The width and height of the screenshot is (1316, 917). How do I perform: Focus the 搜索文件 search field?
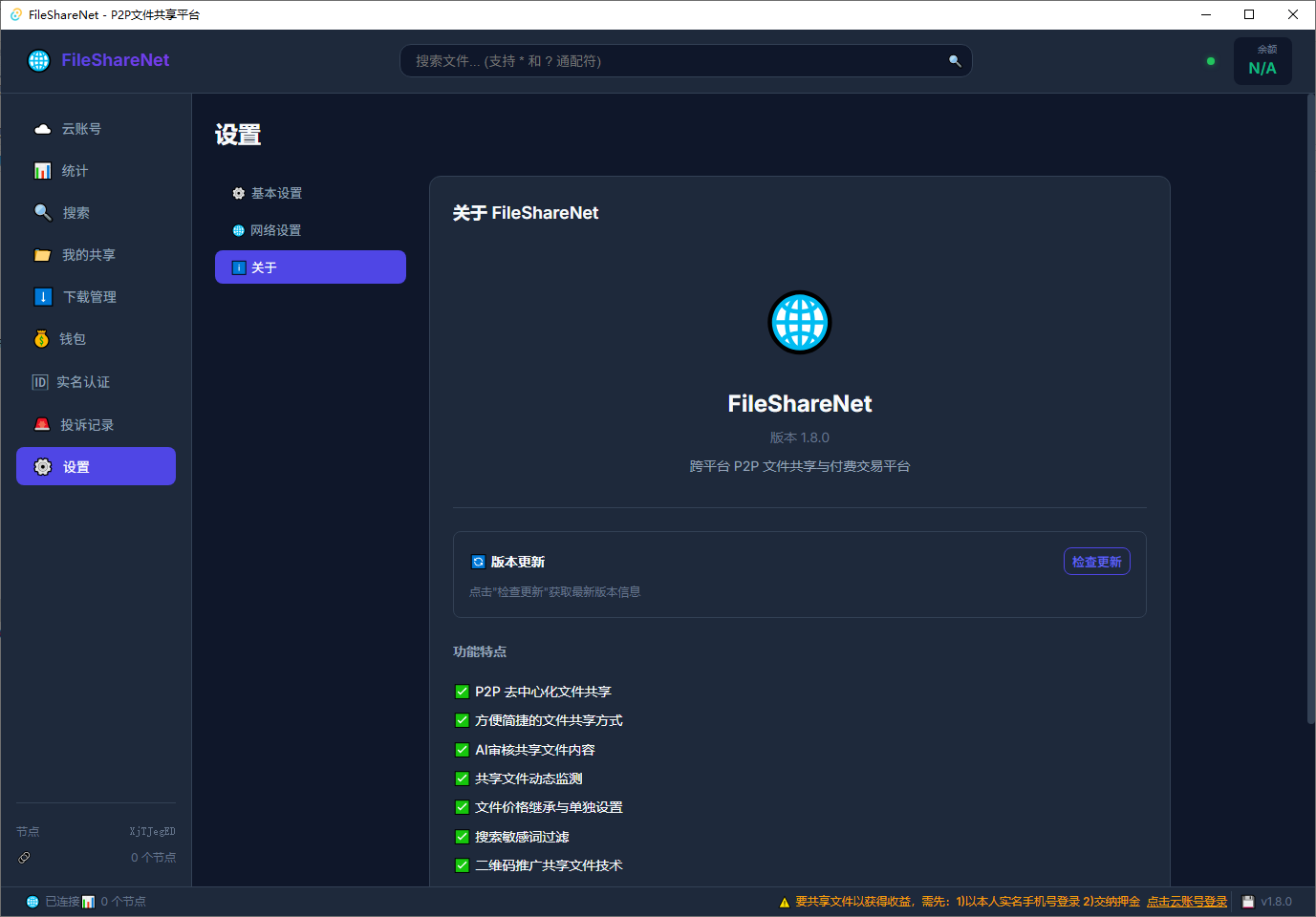tap(686, 61)
